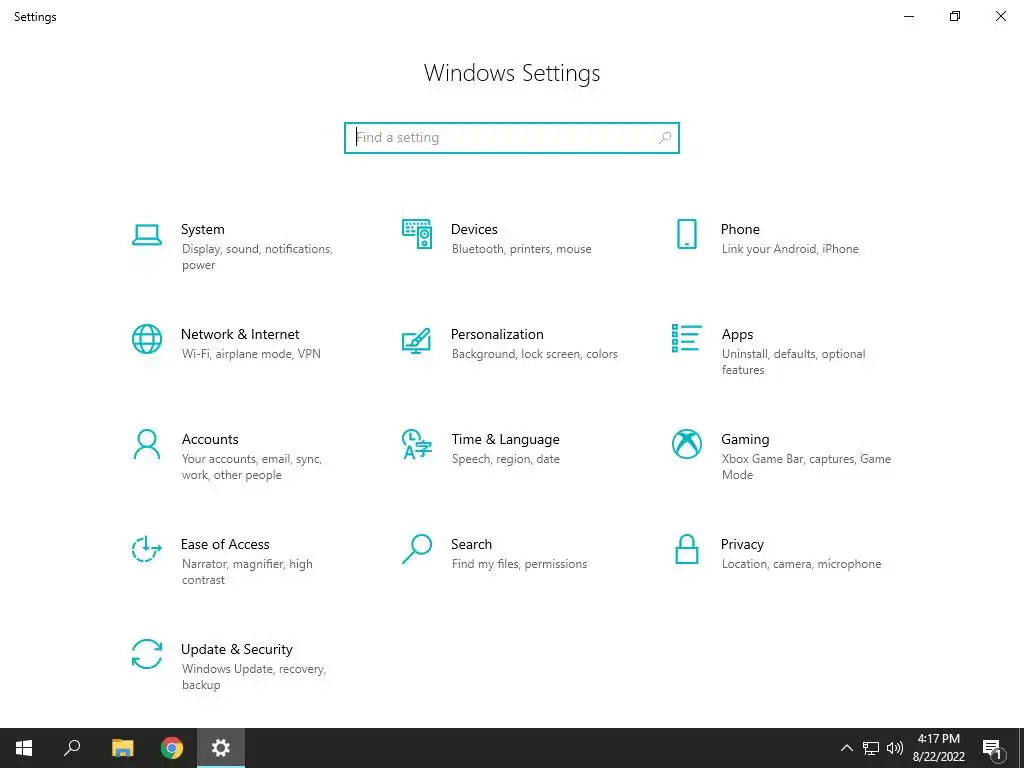This screenshot has height=768, width=1024.
Task: Click 'Narrator, magnifier, high contrast' text
Action: click(x=247, y=572)
